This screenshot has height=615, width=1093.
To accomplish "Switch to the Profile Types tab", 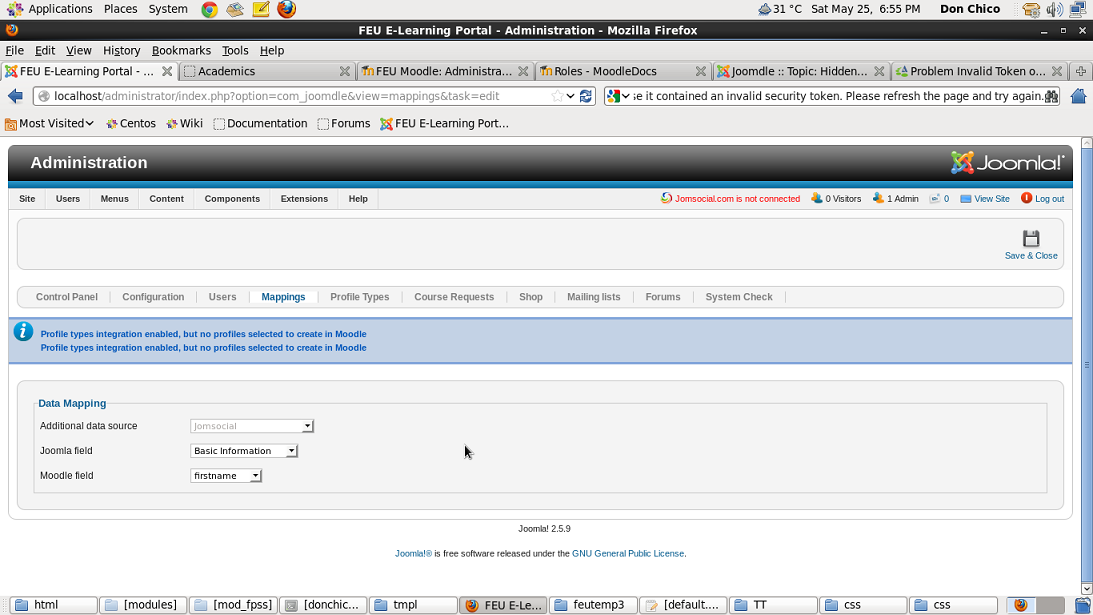I will coord(359,297).
